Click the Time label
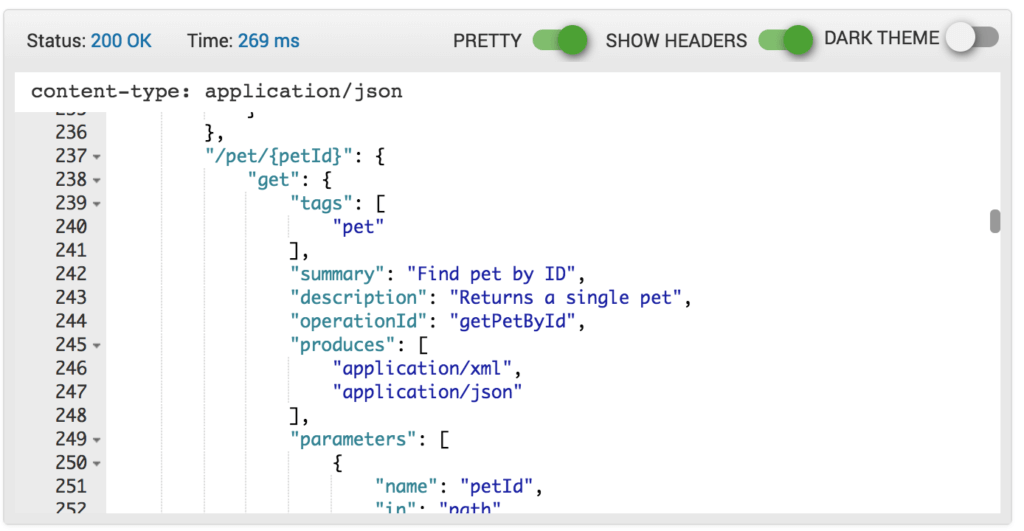This screenshot has height=531, width=1024. pos(210,40)
